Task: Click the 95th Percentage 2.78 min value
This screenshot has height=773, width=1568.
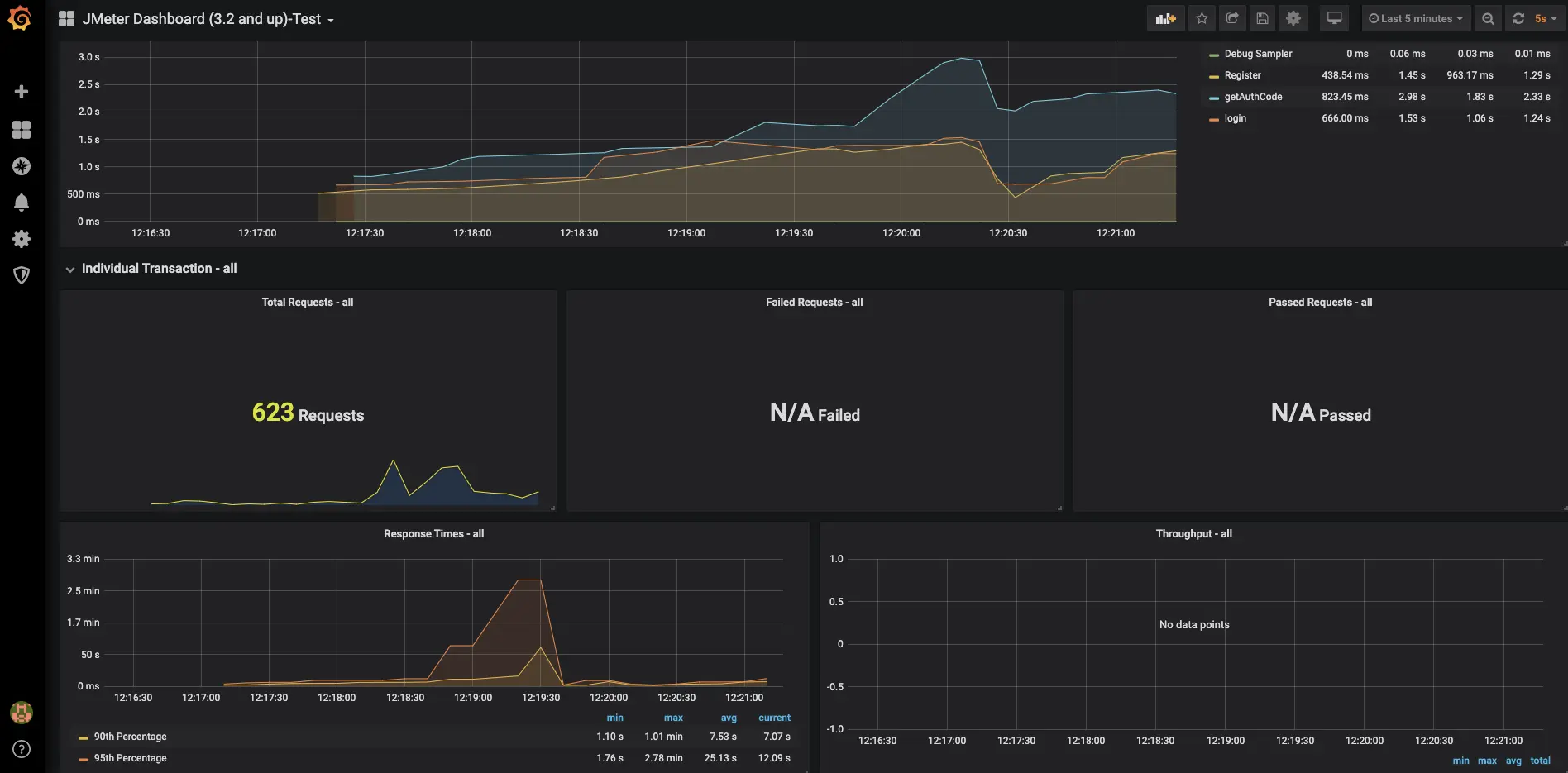Action: (663, 758)
